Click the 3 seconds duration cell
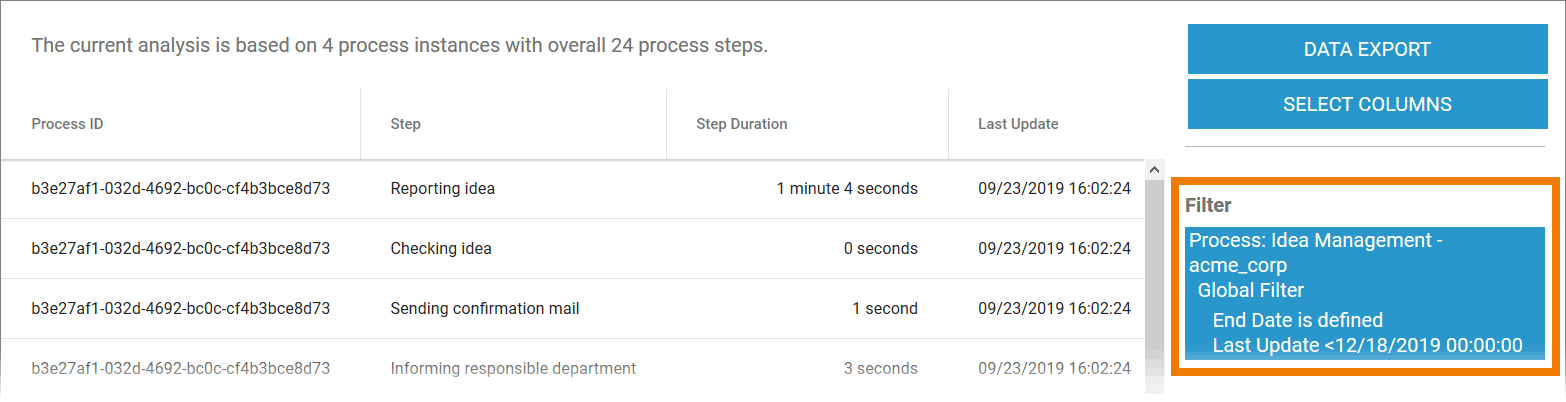This screenshot has width=1566, height=402. 880,368
